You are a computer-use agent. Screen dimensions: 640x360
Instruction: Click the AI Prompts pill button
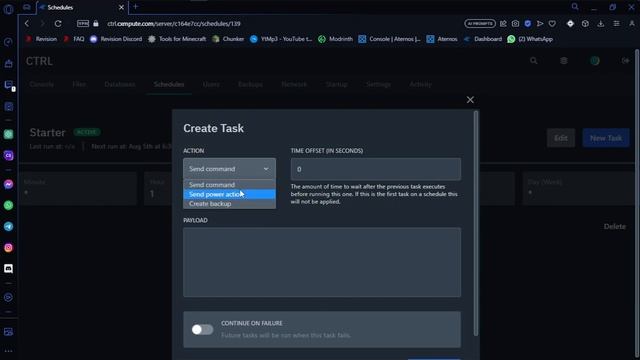click(x=480, y=24)
